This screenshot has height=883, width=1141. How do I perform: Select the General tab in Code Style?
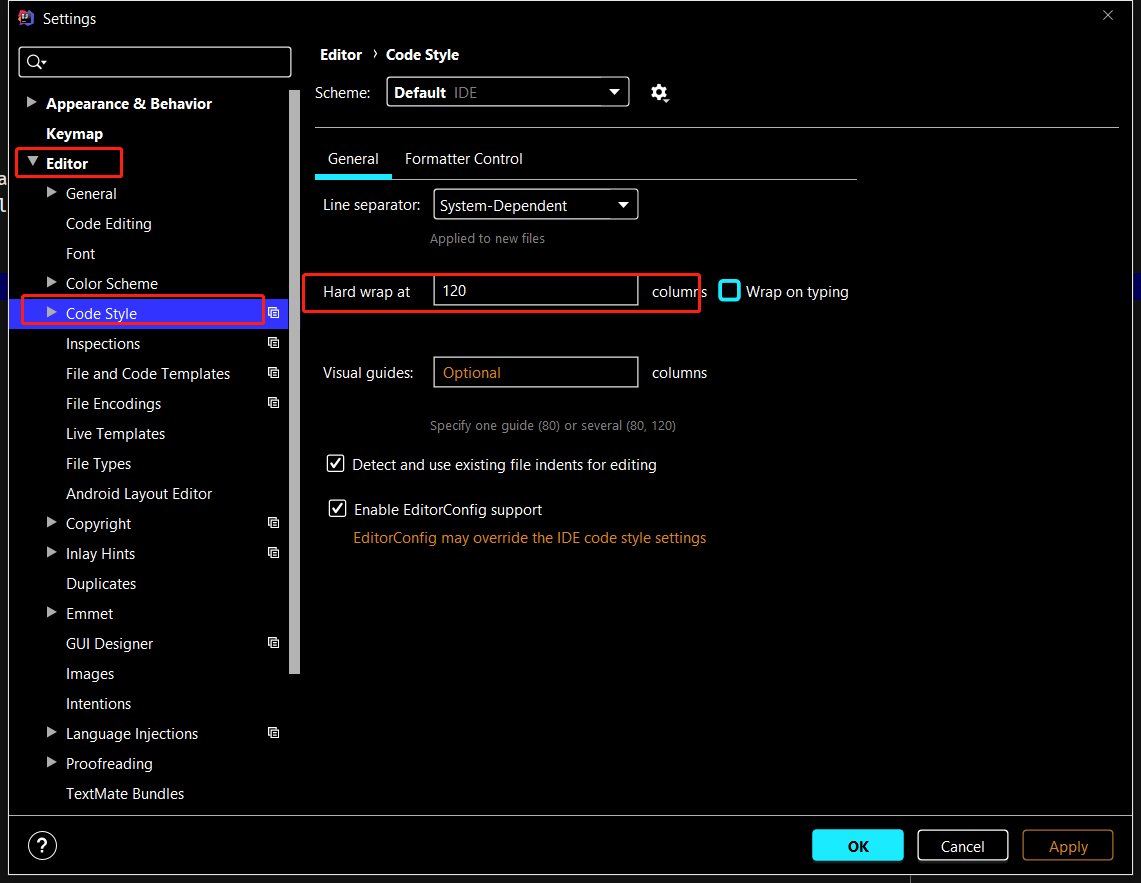(x=353, y=159)
